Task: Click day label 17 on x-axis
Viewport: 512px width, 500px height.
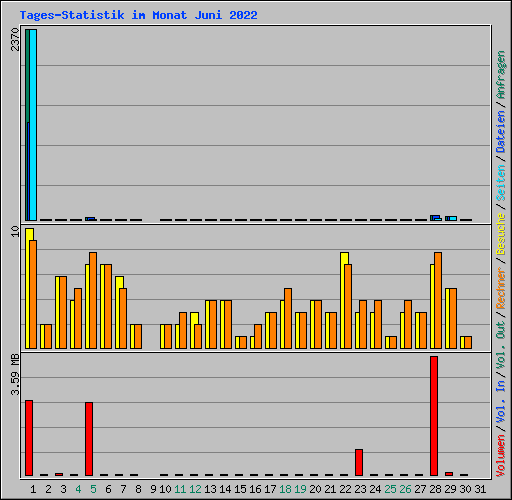Action: pos(270,489)
